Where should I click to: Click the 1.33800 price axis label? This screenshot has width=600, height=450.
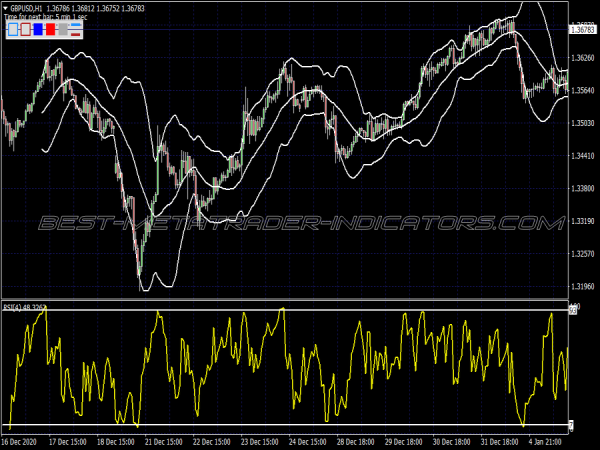pyautogui.click(x=583, y=188)
